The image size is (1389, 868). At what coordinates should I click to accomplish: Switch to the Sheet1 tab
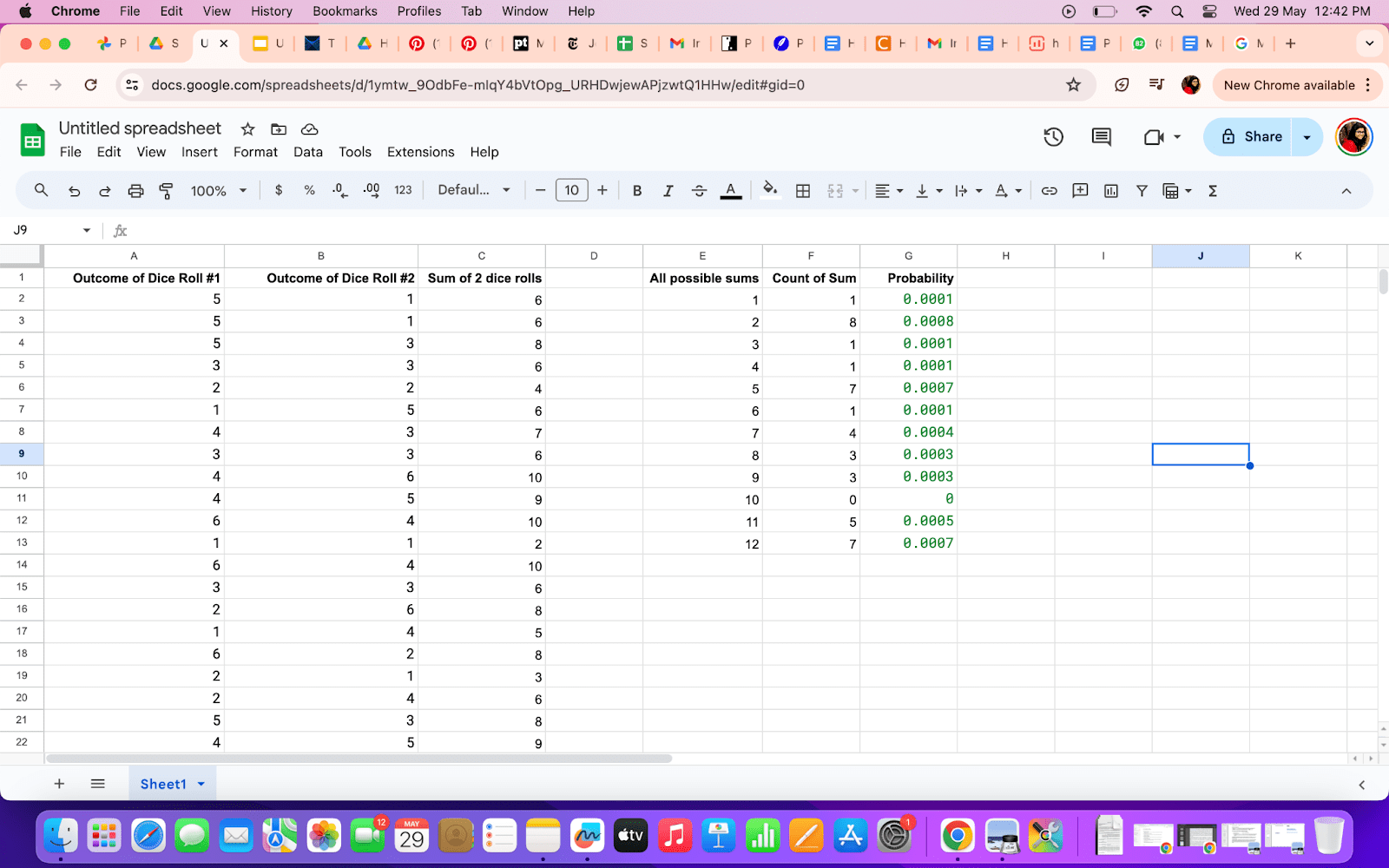164,783
